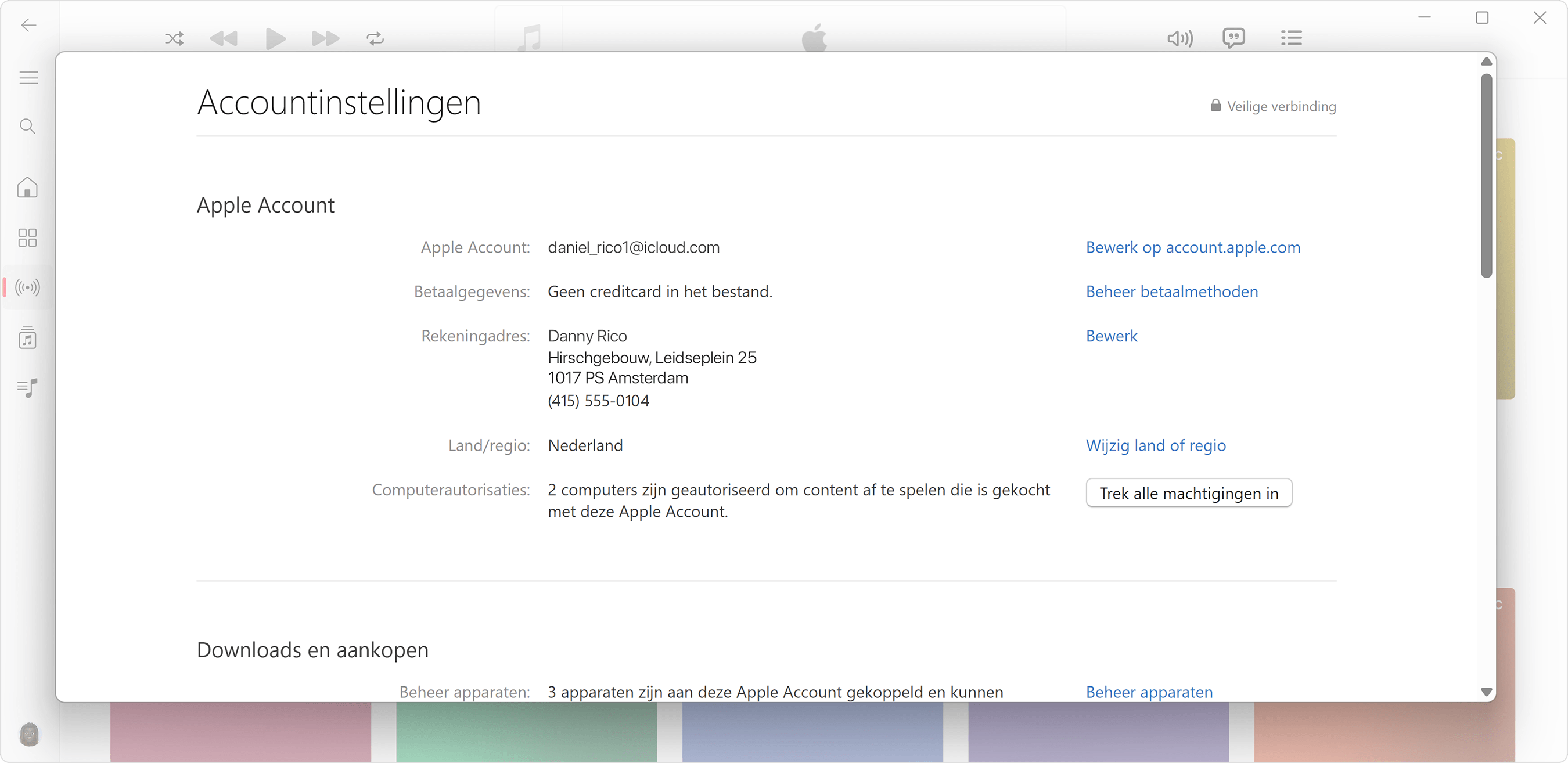
Task: Toggle shuffle playback
Action: pos(174,39)
